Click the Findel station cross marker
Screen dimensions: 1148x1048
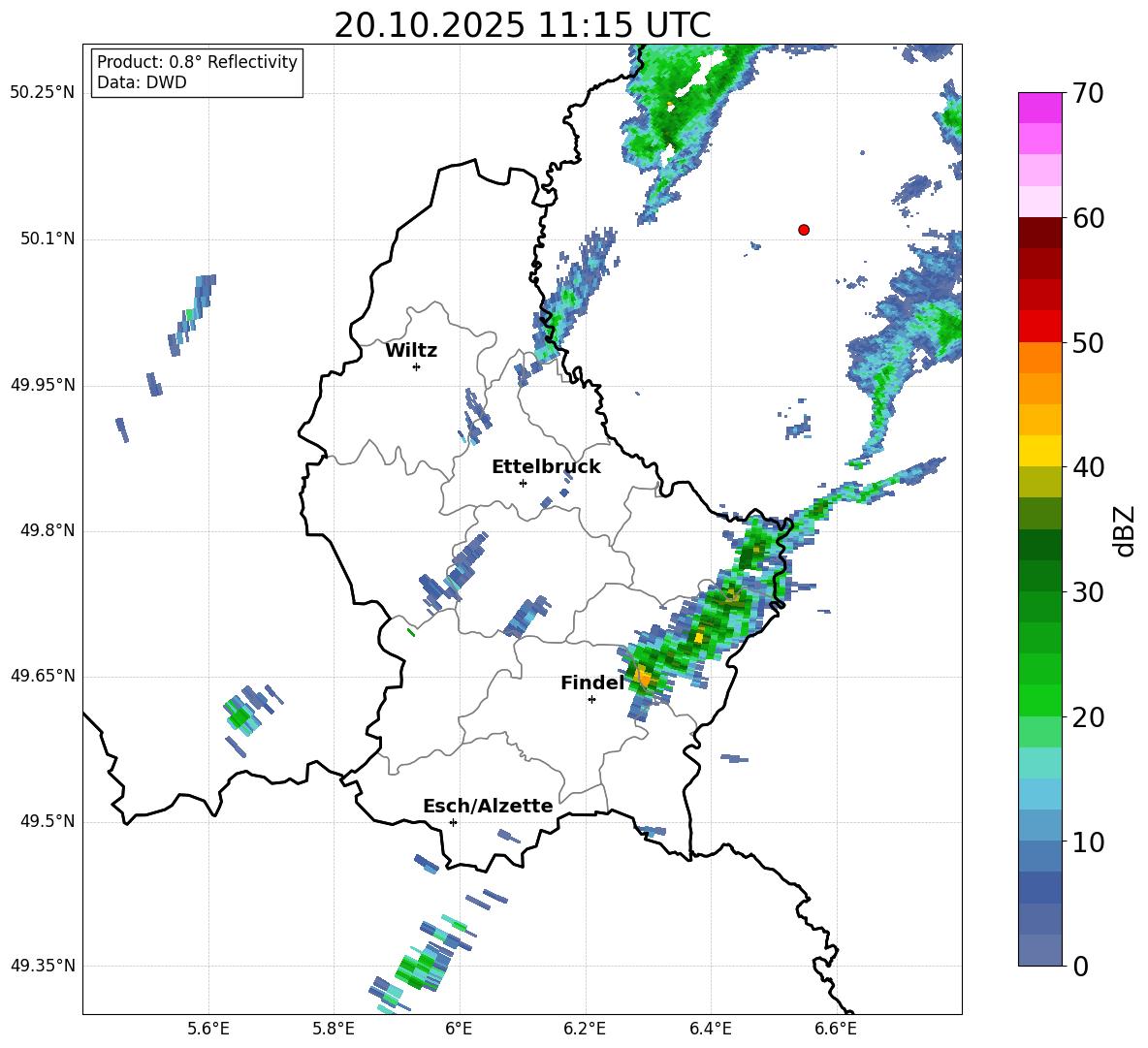591,700
